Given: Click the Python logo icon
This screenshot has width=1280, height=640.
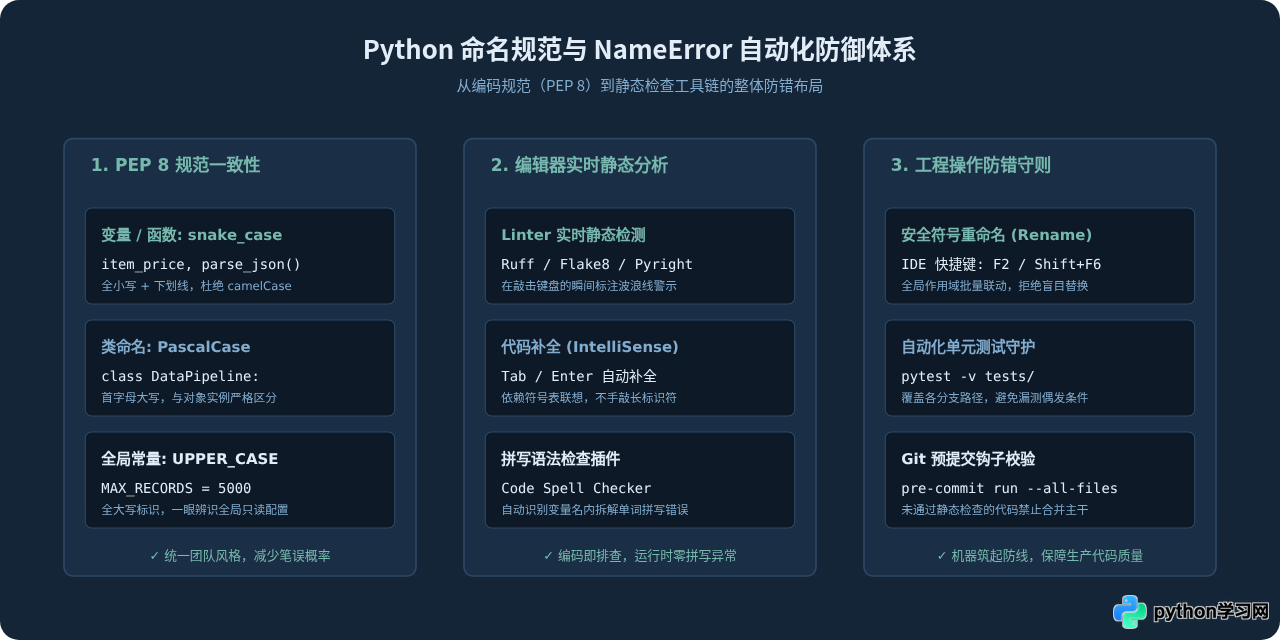Looking at the screenshot, I should click(x=1130, y=611).
